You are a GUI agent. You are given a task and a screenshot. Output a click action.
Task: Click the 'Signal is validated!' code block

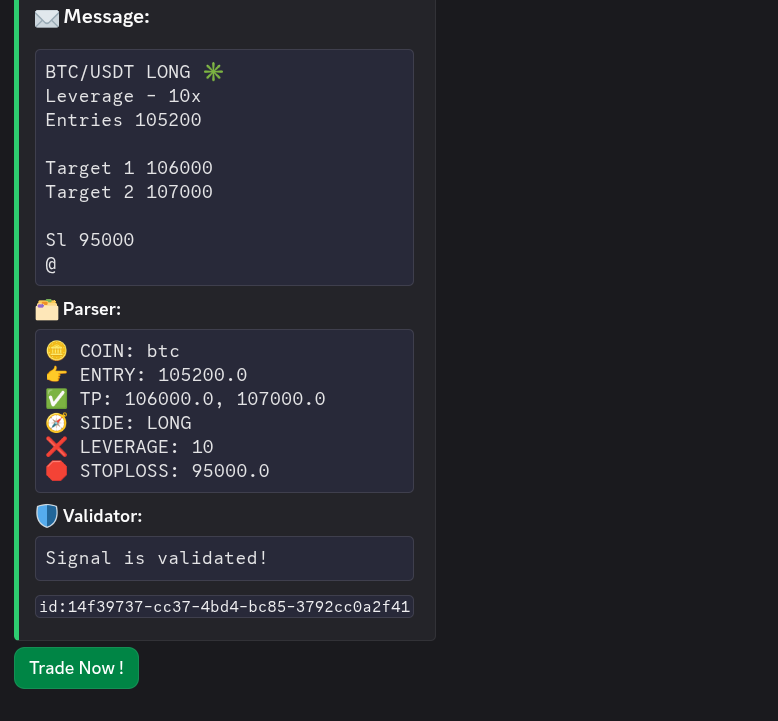pyautogui.click(x=224, y=558)
